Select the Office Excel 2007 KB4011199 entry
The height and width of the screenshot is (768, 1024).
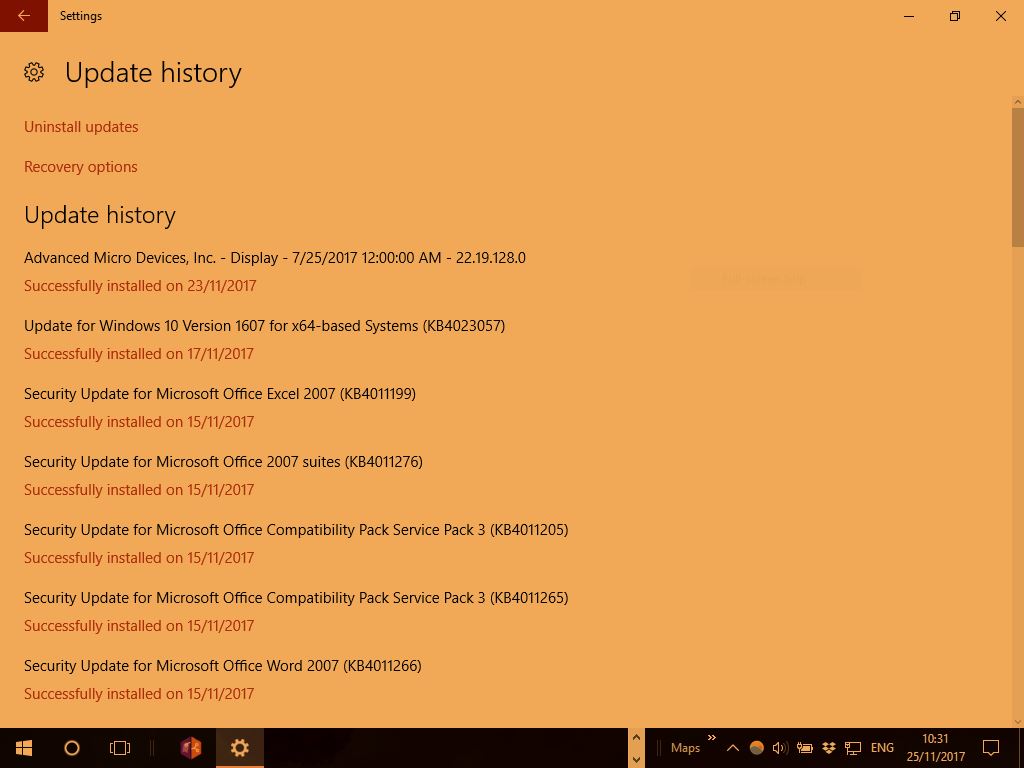click(220, 394)
